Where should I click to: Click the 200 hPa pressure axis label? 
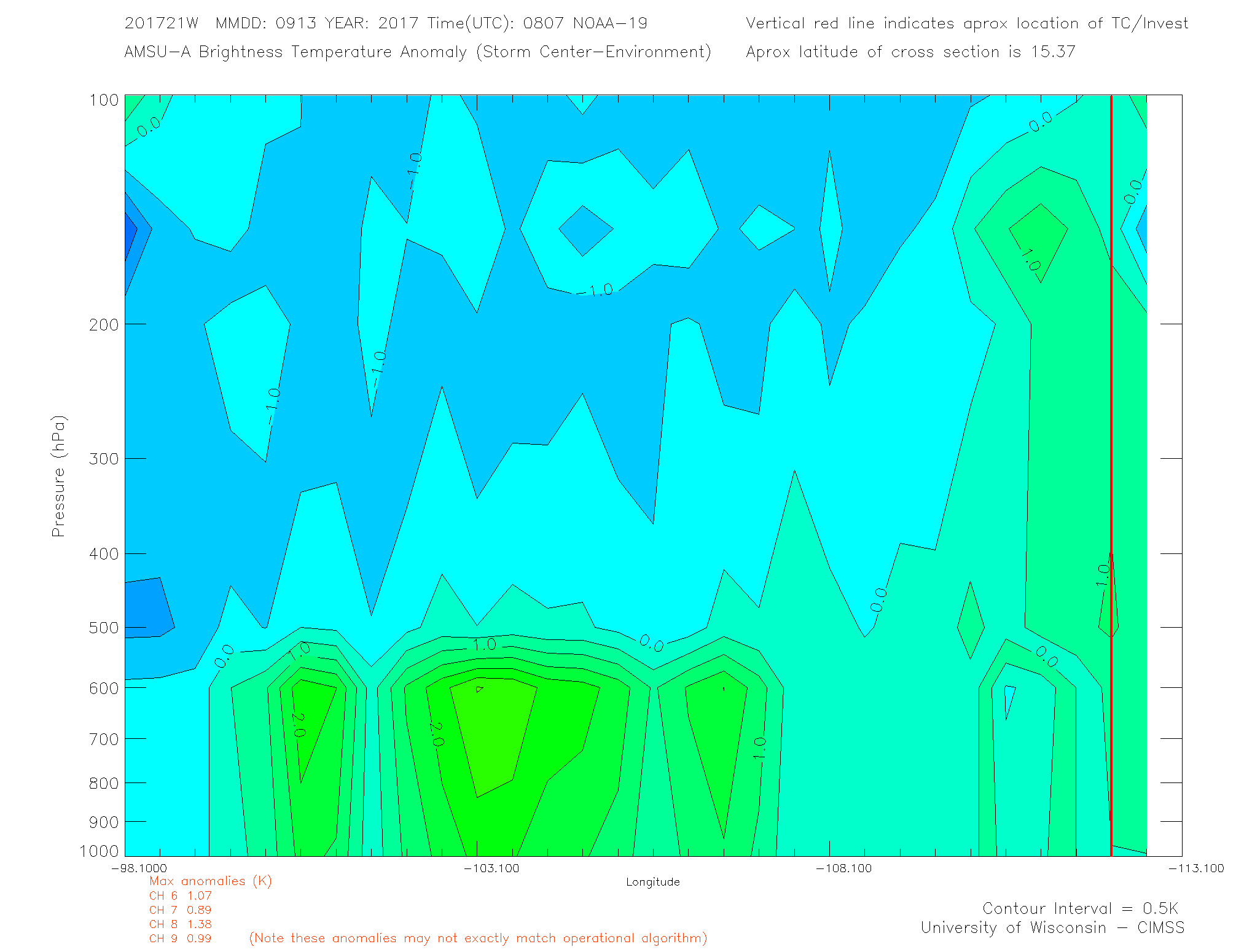[x=104, y=325]
